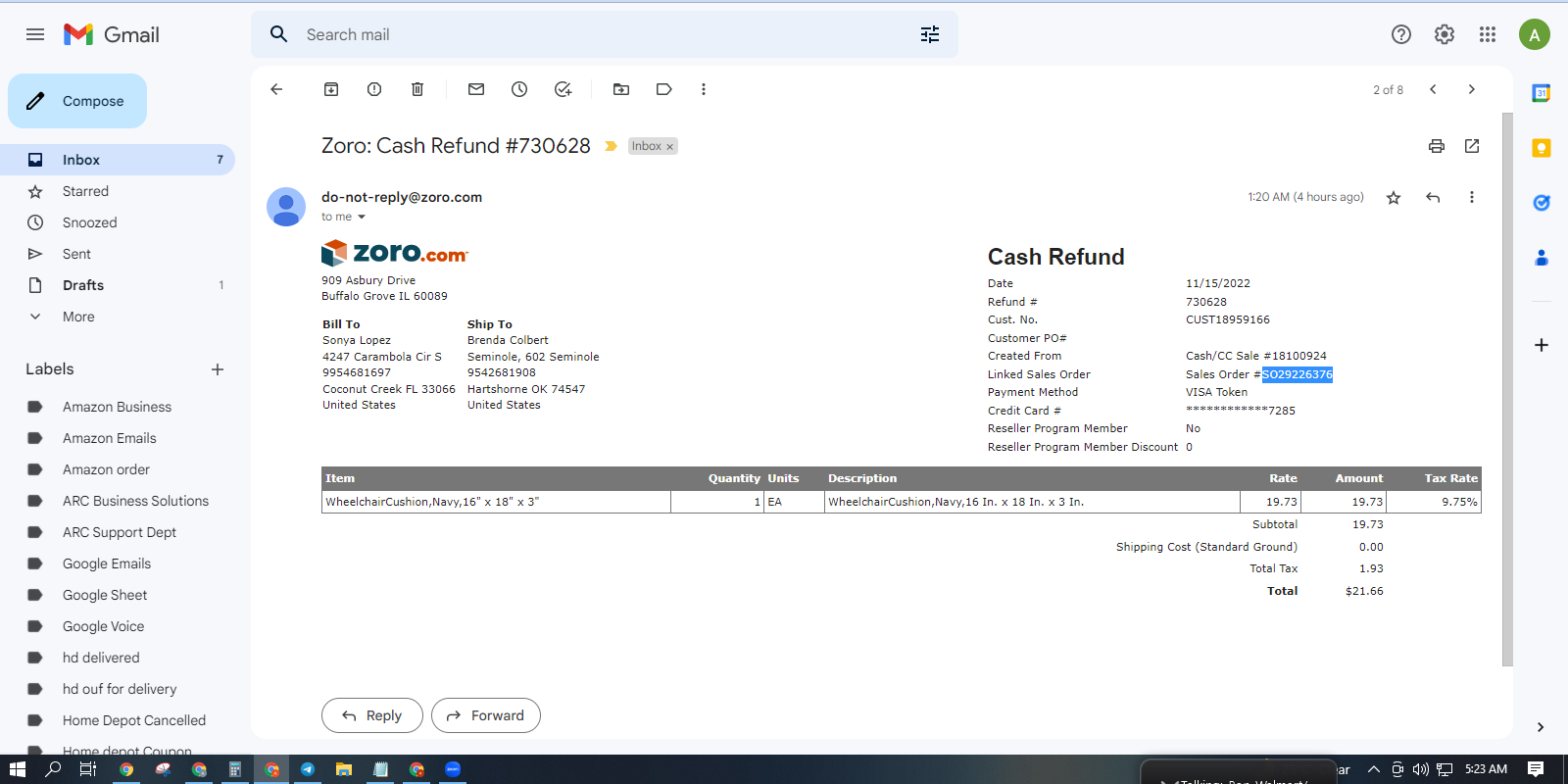Open the Windows Start menu
The width and height of the screenshot is (1568, 784).
click(17, 769)
